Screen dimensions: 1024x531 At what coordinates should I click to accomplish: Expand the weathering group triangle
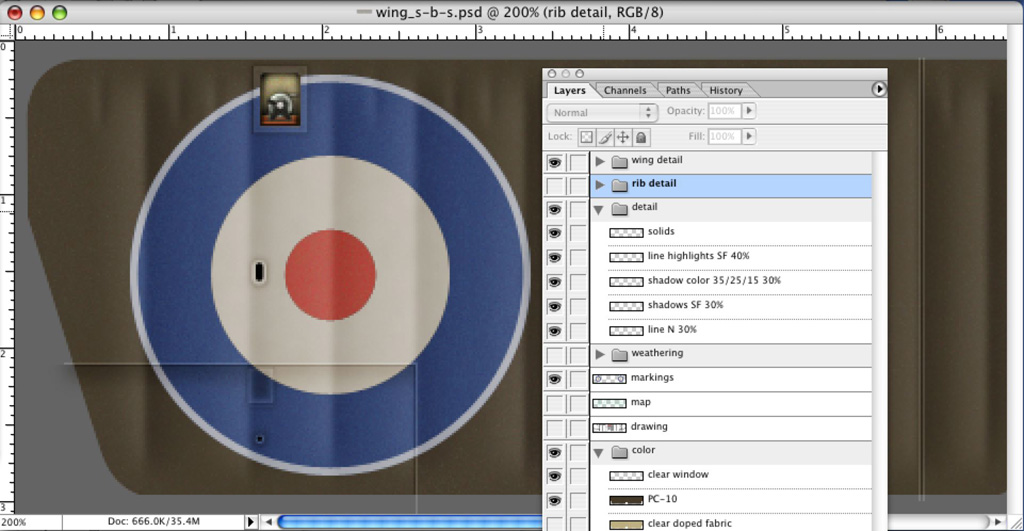600,354
